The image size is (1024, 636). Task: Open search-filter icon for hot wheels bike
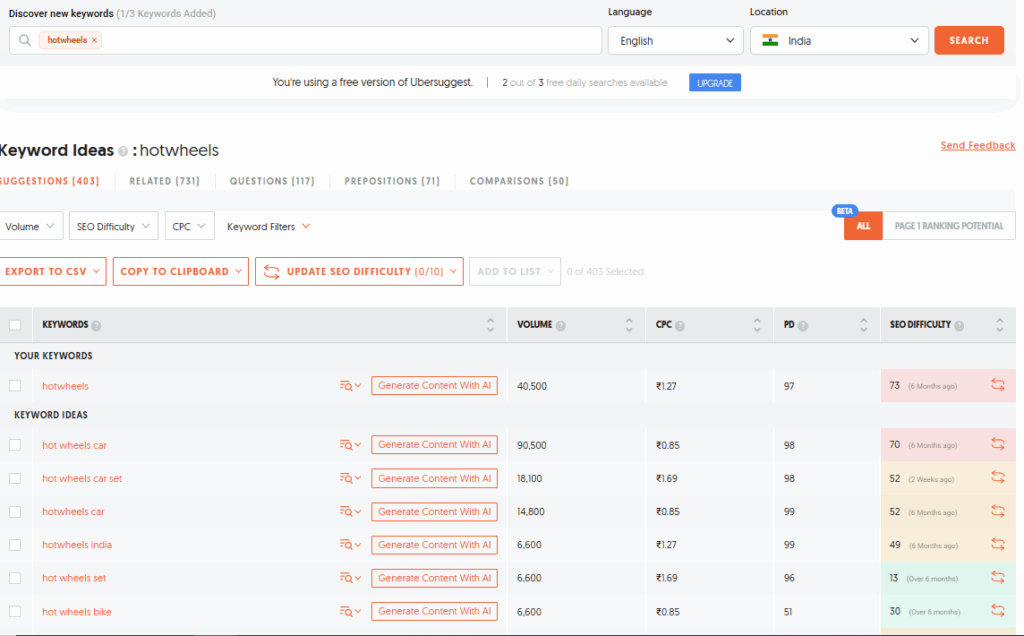tap(350, 612)
